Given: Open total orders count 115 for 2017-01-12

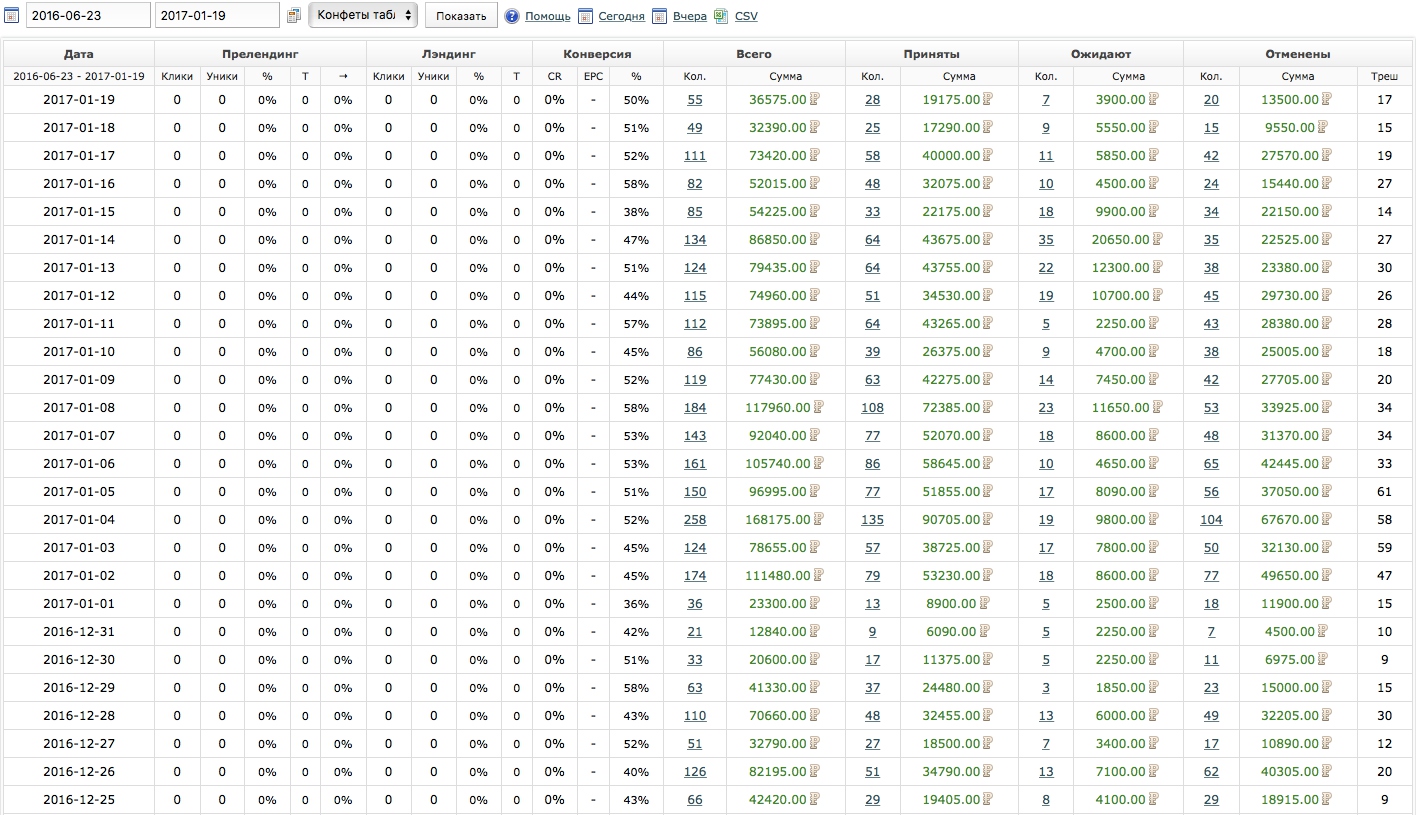Looking at the screenshot, I should click(695, 296).
